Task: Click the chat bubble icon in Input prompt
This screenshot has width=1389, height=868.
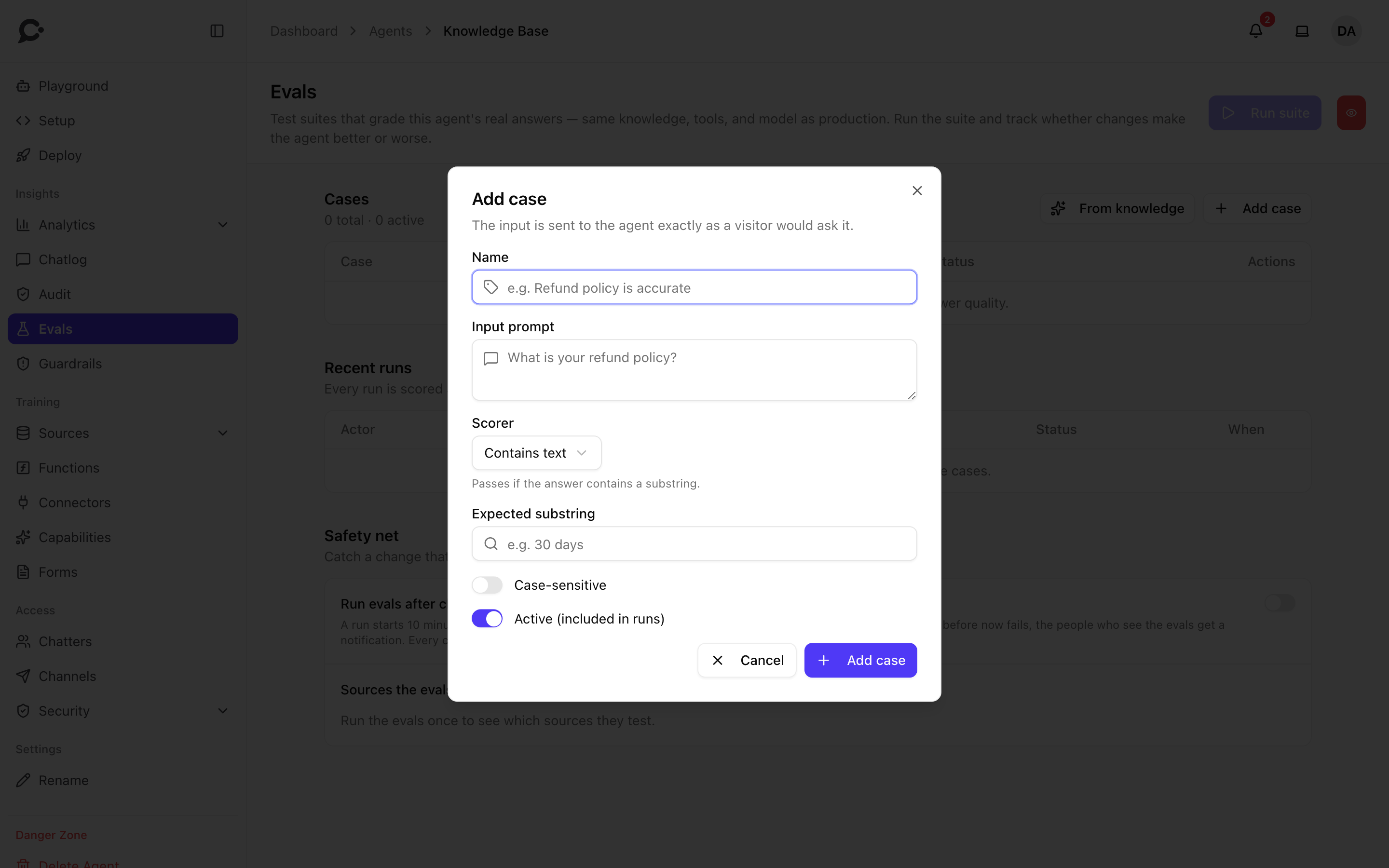Action: [x=491, y=359]
